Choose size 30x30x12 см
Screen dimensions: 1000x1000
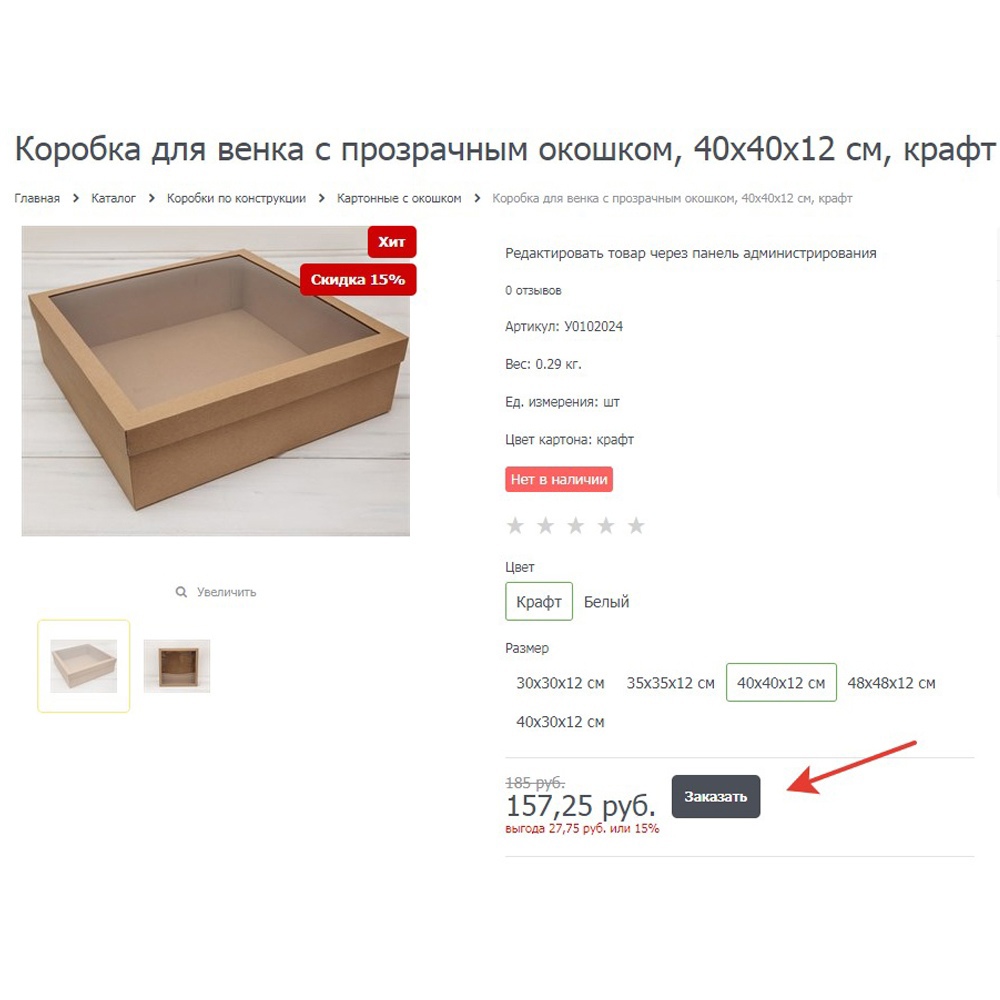pyautogui.click(x=560, y=683)
